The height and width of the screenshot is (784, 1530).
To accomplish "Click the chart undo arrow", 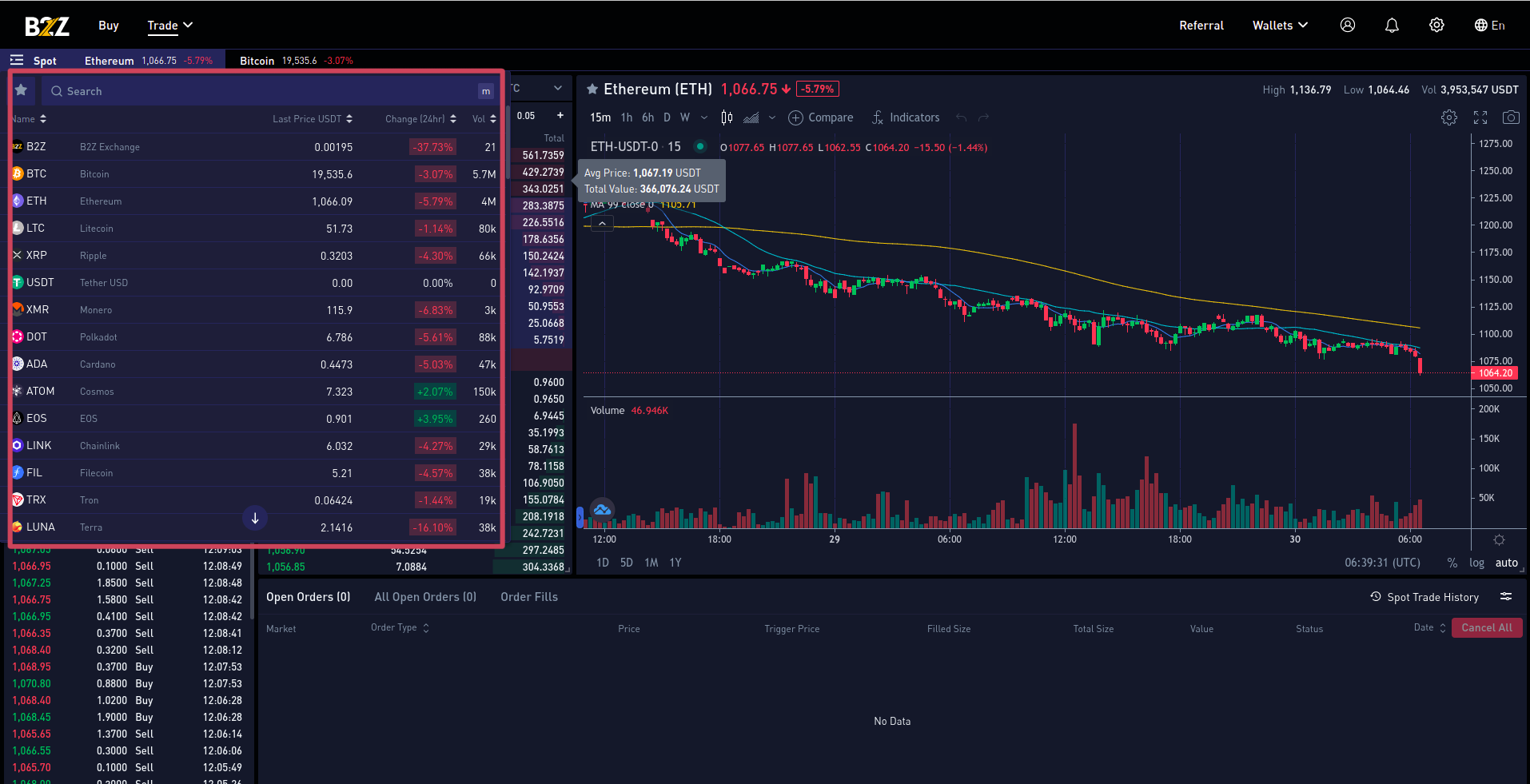I will coord(962,117).
